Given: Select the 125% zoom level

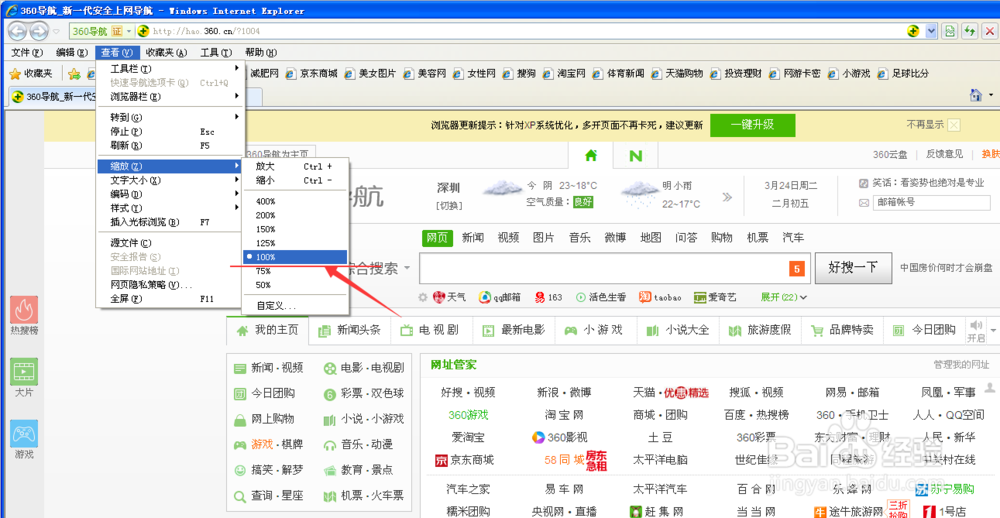Looking at the screenshot, I should pos(295,243).
